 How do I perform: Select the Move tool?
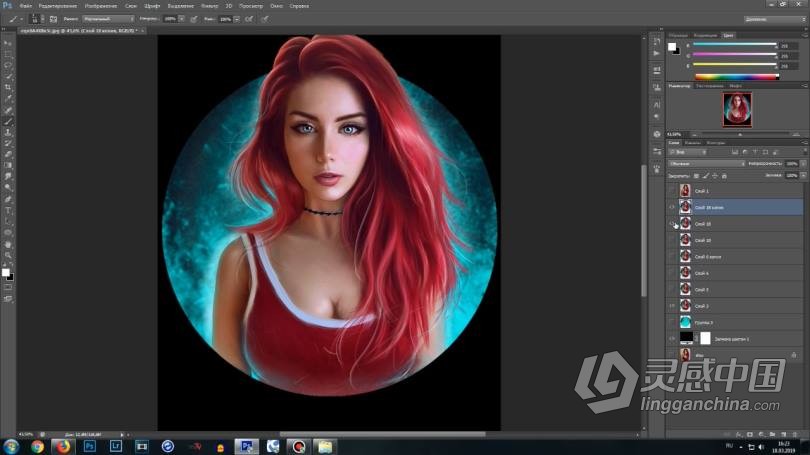(8, 43)
